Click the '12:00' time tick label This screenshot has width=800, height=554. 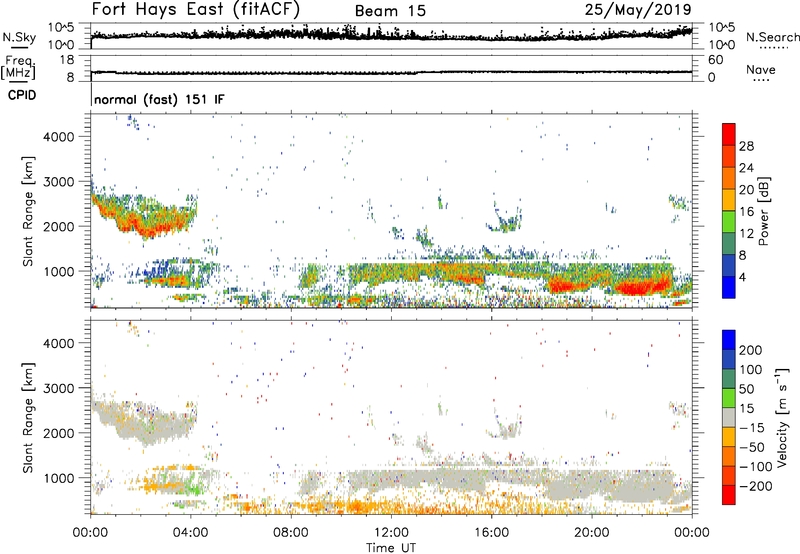click(391, 533)
